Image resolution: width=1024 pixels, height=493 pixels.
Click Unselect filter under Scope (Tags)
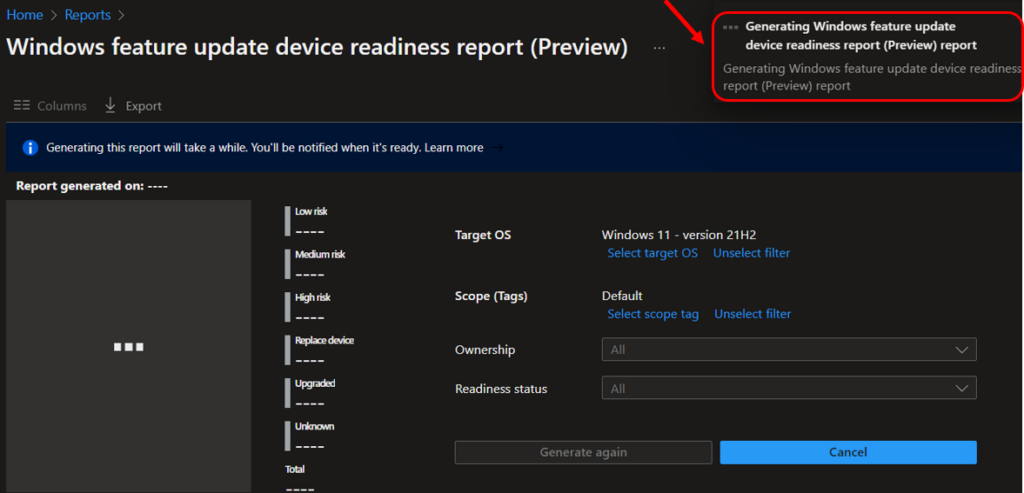click(x=752, y=314)
